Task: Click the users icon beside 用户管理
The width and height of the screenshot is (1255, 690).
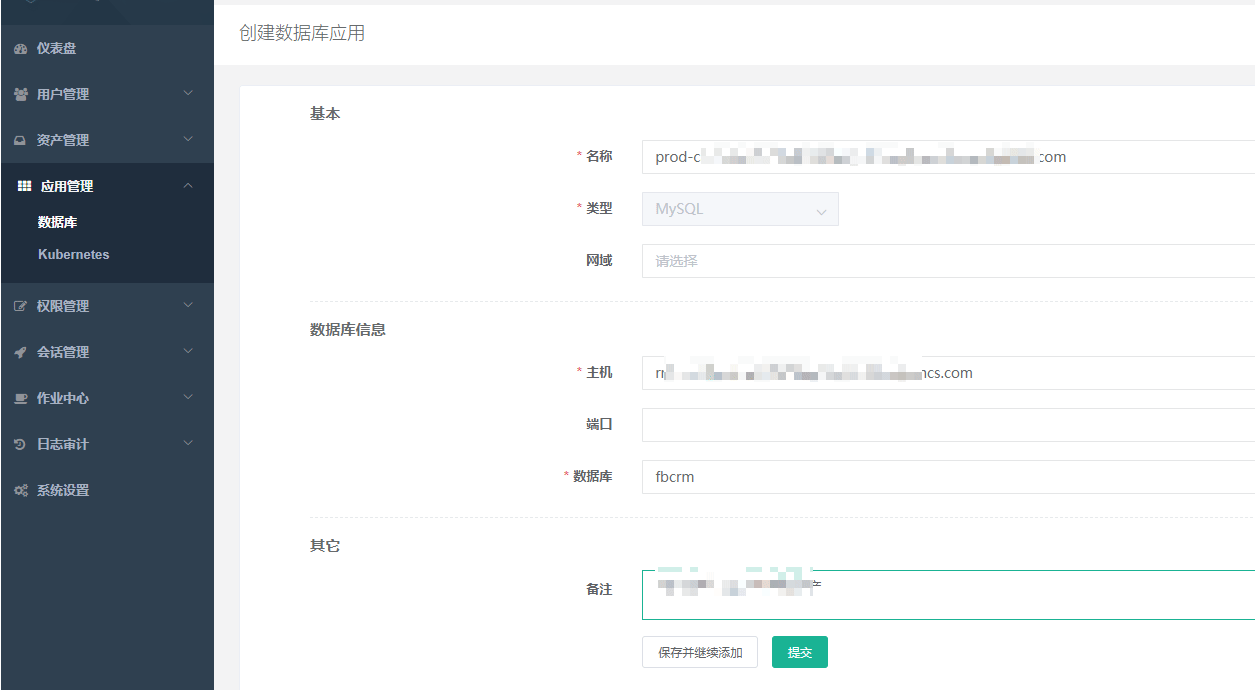Action: [20, 94]
